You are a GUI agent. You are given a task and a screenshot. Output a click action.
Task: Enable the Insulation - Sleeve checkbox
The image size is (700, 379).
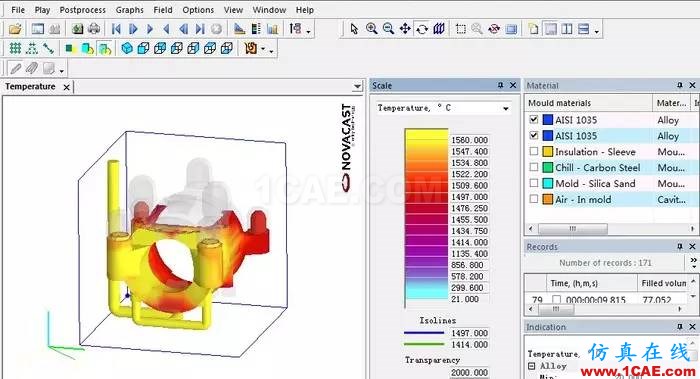[x=534, y=151]
